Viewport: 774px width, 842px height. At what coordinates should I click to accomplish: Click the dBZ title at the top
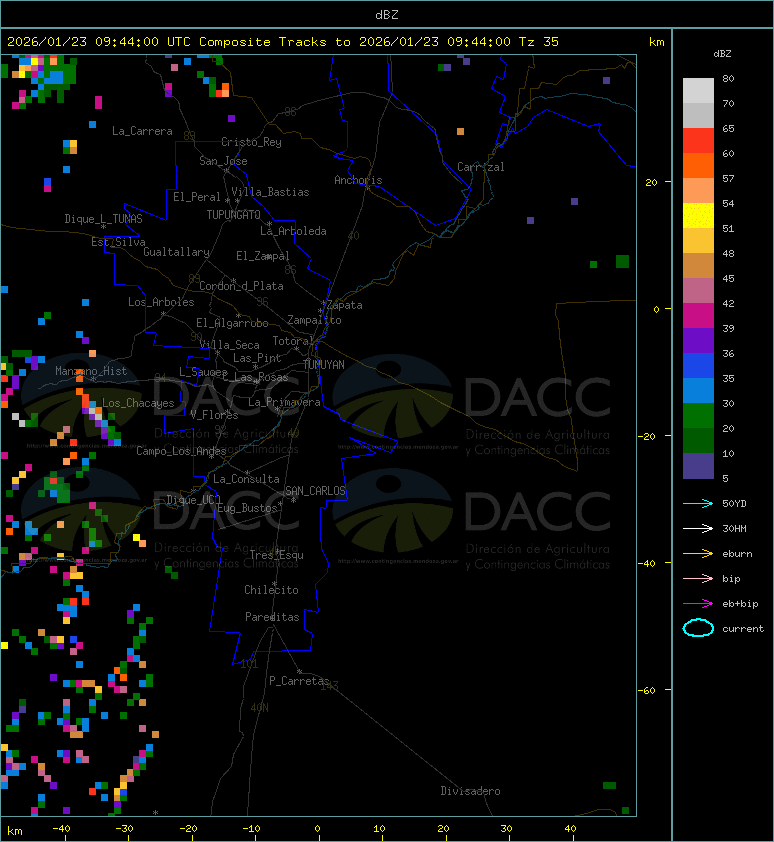387,15
